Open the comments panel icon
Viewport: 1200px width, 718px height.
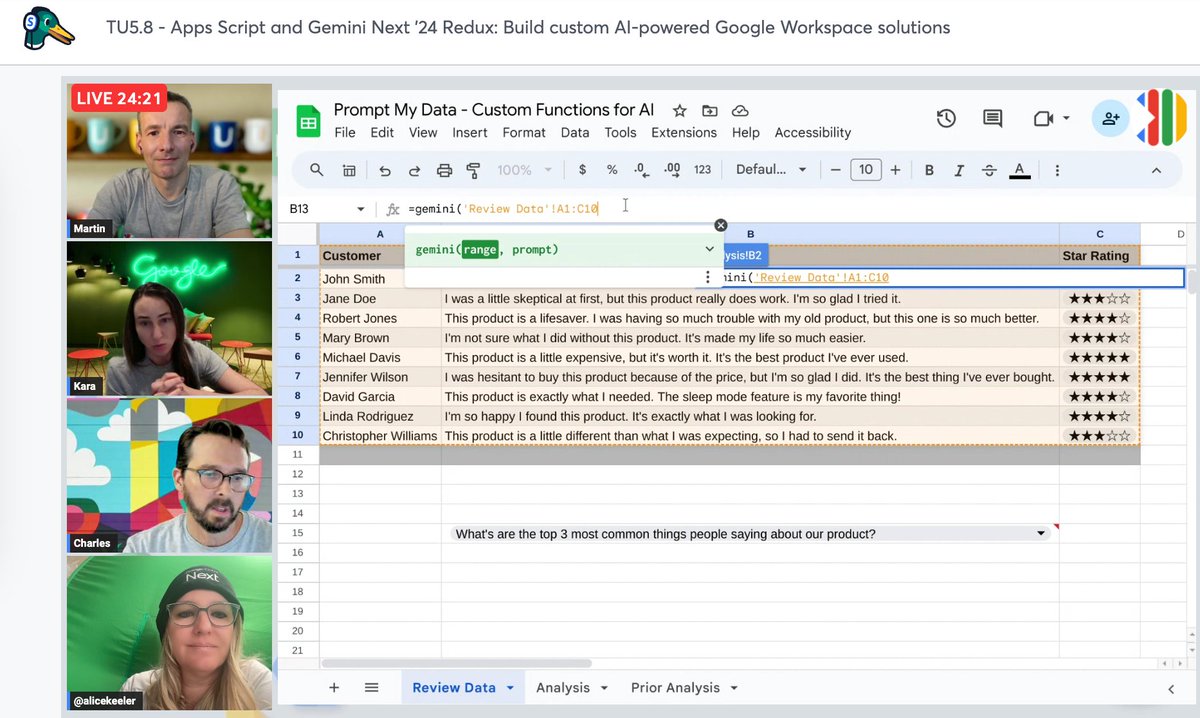pos(993,119)
